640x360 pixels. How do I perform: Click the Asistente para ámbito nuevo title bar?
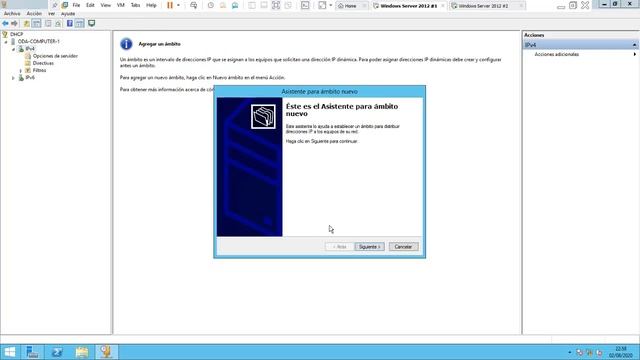coord(320,91)
